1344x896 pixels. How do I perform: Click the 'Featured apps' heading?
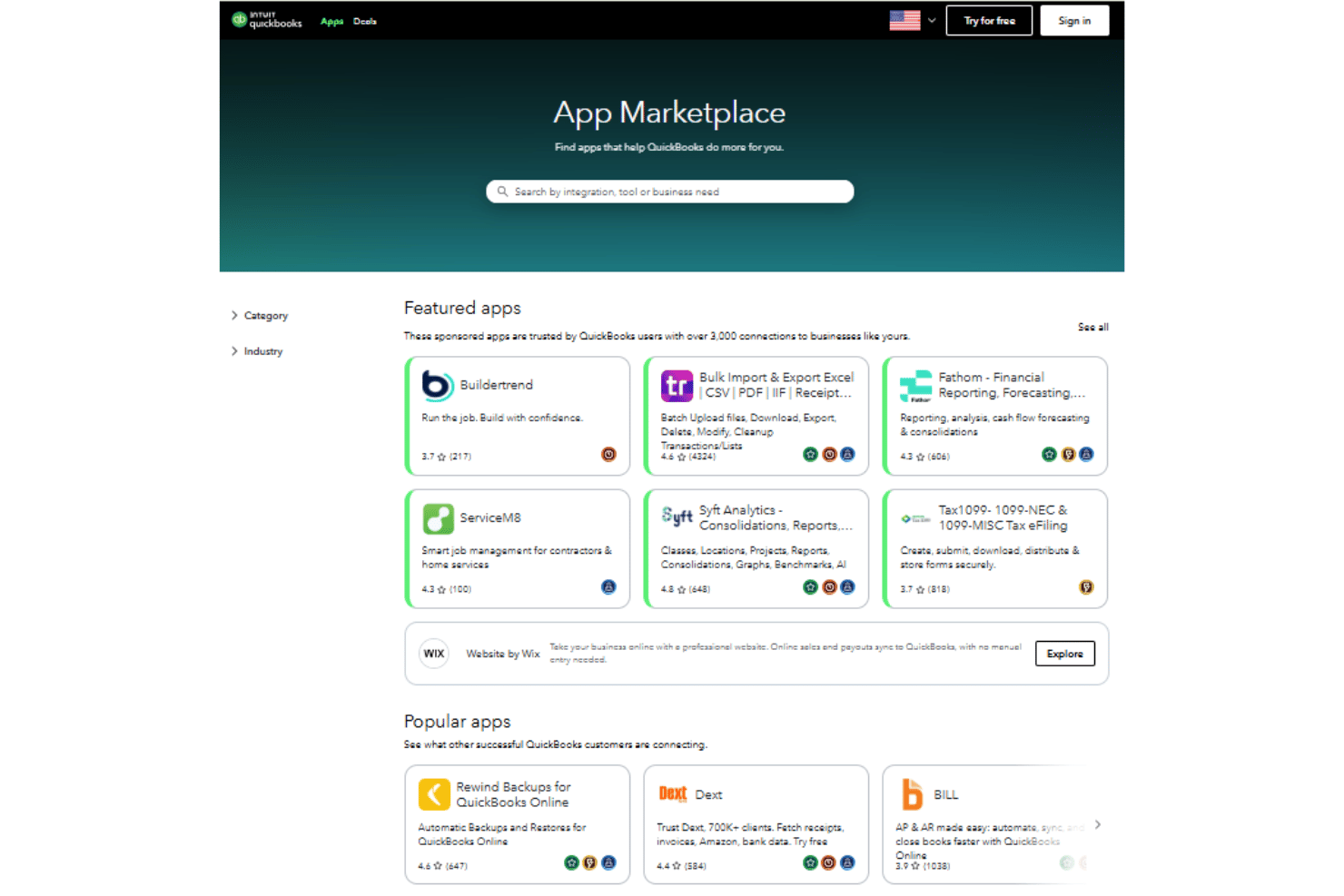[462, 308]
